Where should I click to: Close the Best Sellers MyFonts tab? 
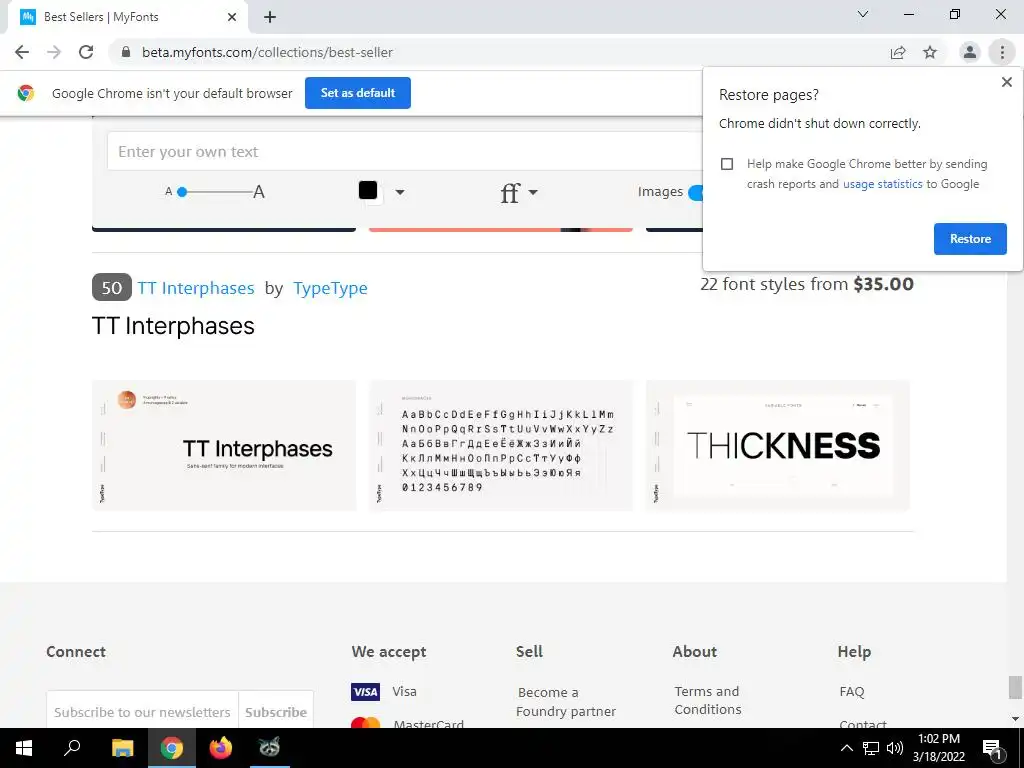232,17
